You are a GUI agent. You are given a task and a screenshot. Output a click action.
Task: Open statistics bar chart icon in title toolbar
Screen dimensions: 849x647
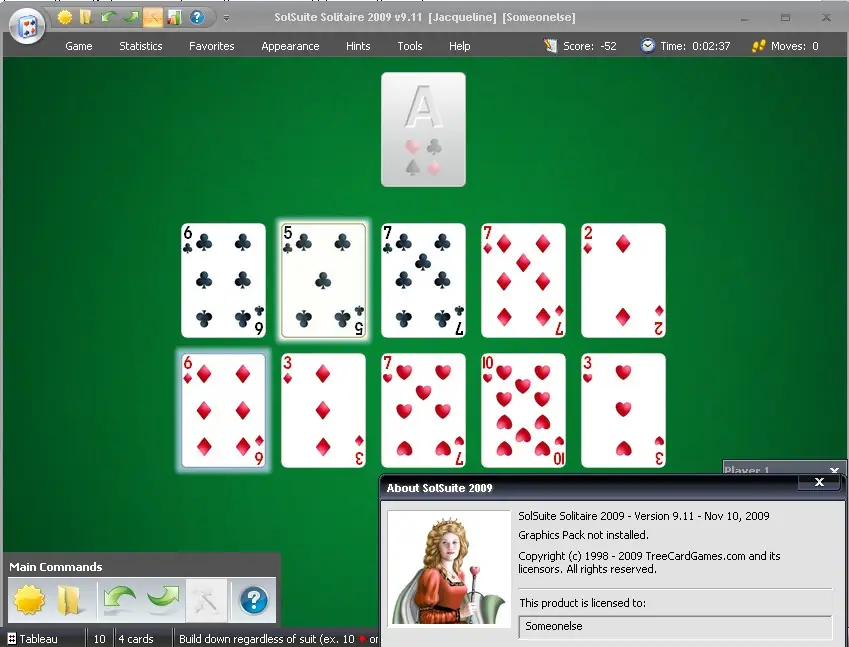pyautogui.click(x=174, y=17)
